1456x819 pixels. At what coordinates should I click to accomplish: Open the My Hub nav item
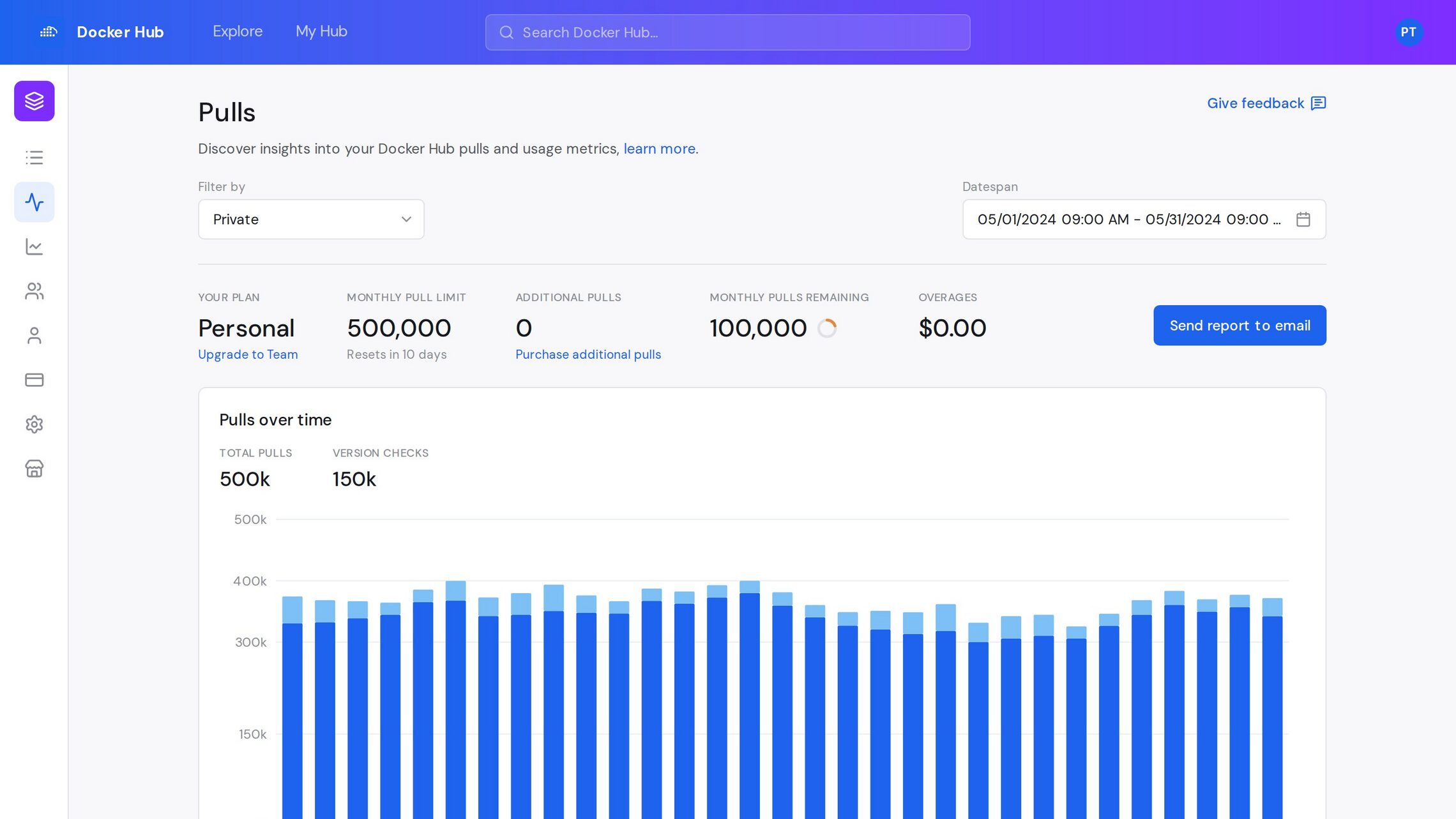321,31
